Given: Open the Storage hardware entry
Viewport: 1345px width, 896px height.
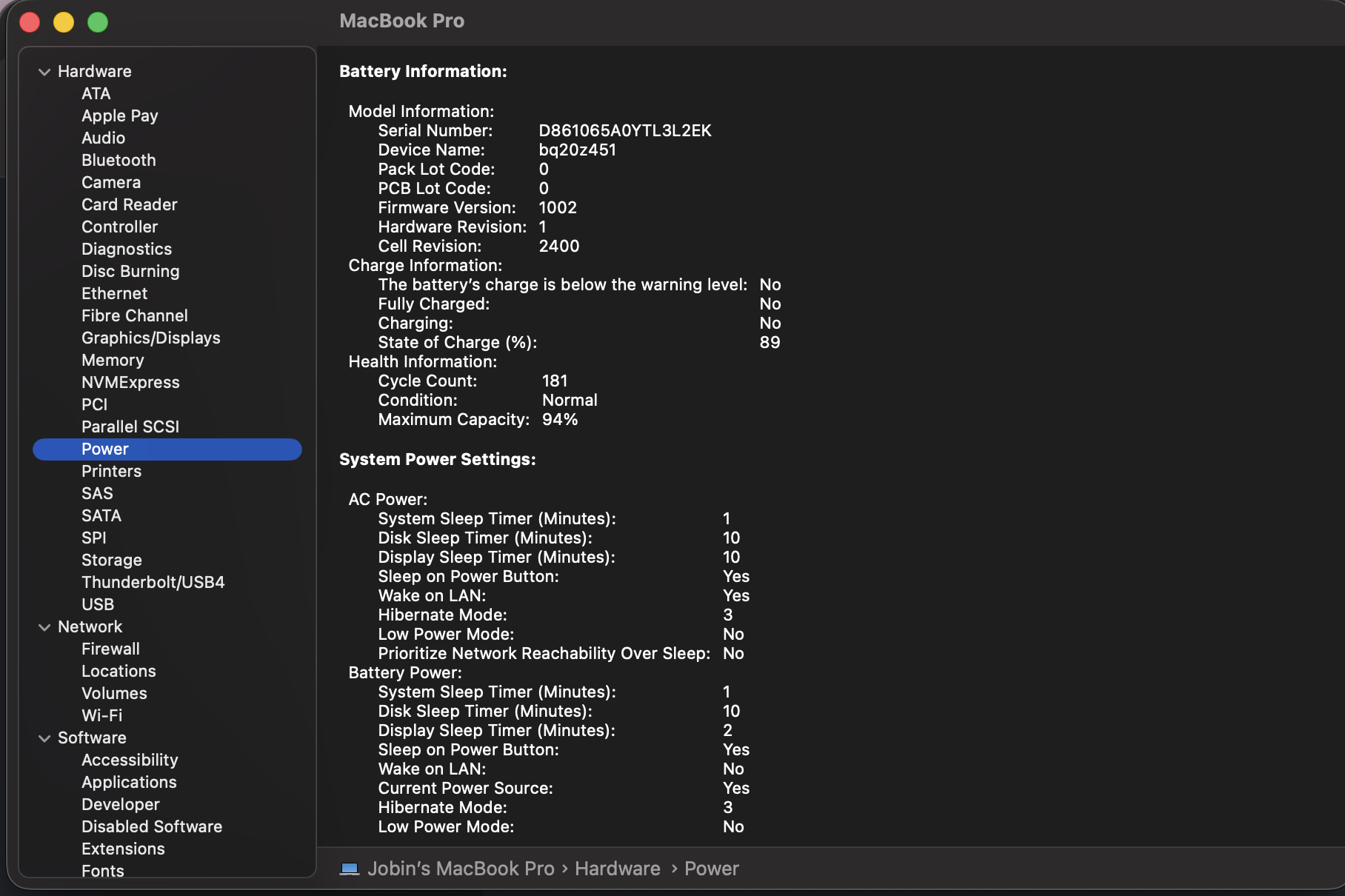Looking at the screenshot, I should tap(112, 560).
